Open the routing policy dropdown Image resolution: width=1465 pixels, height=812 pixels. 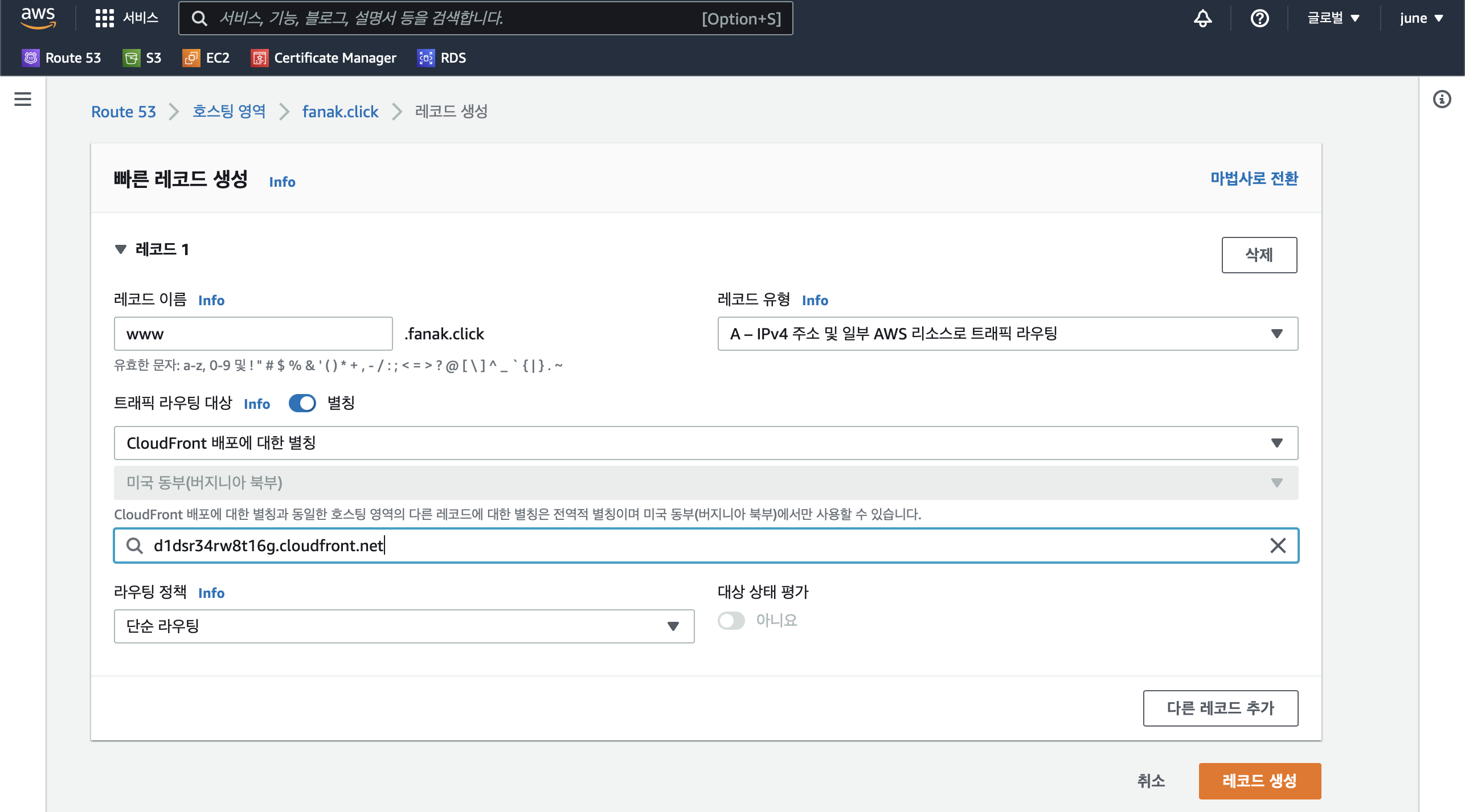pyautogui.click(x=404, y=626)
